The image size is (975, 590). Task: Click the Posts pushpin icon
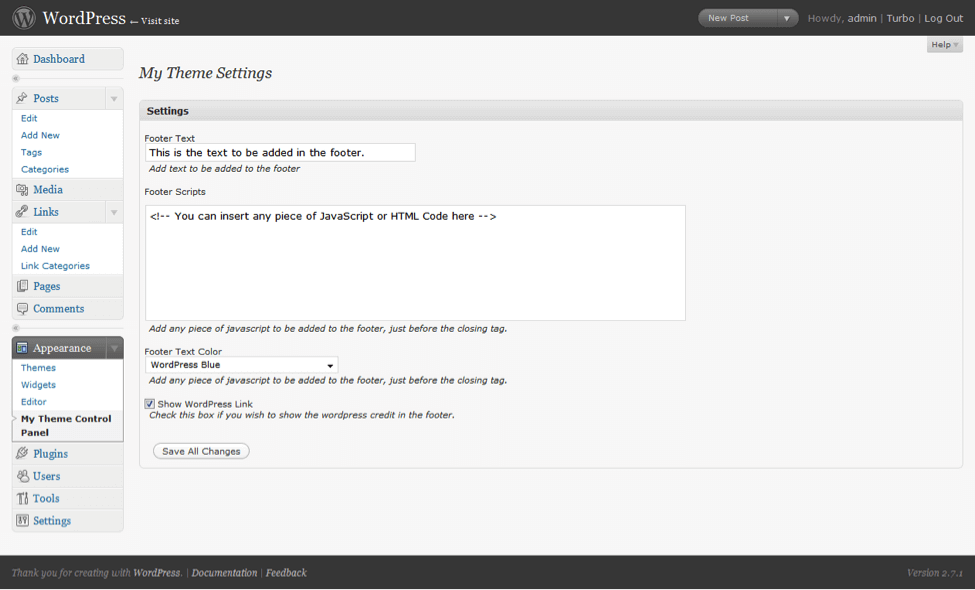(22, 98)
